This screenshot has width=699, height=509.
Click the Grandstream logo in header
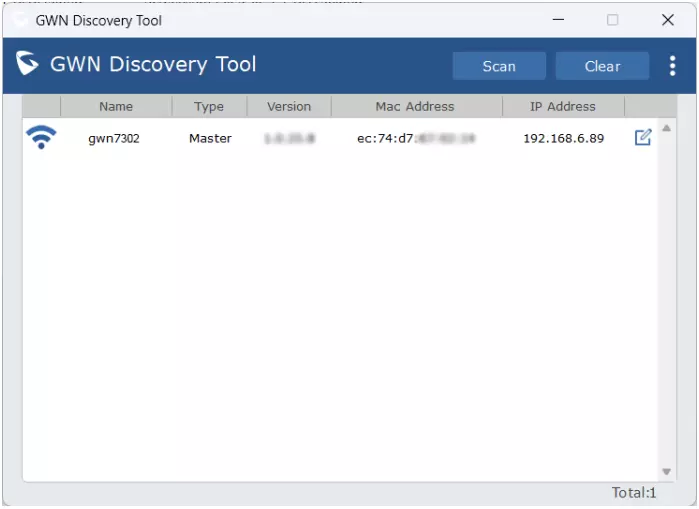point(27,63)
